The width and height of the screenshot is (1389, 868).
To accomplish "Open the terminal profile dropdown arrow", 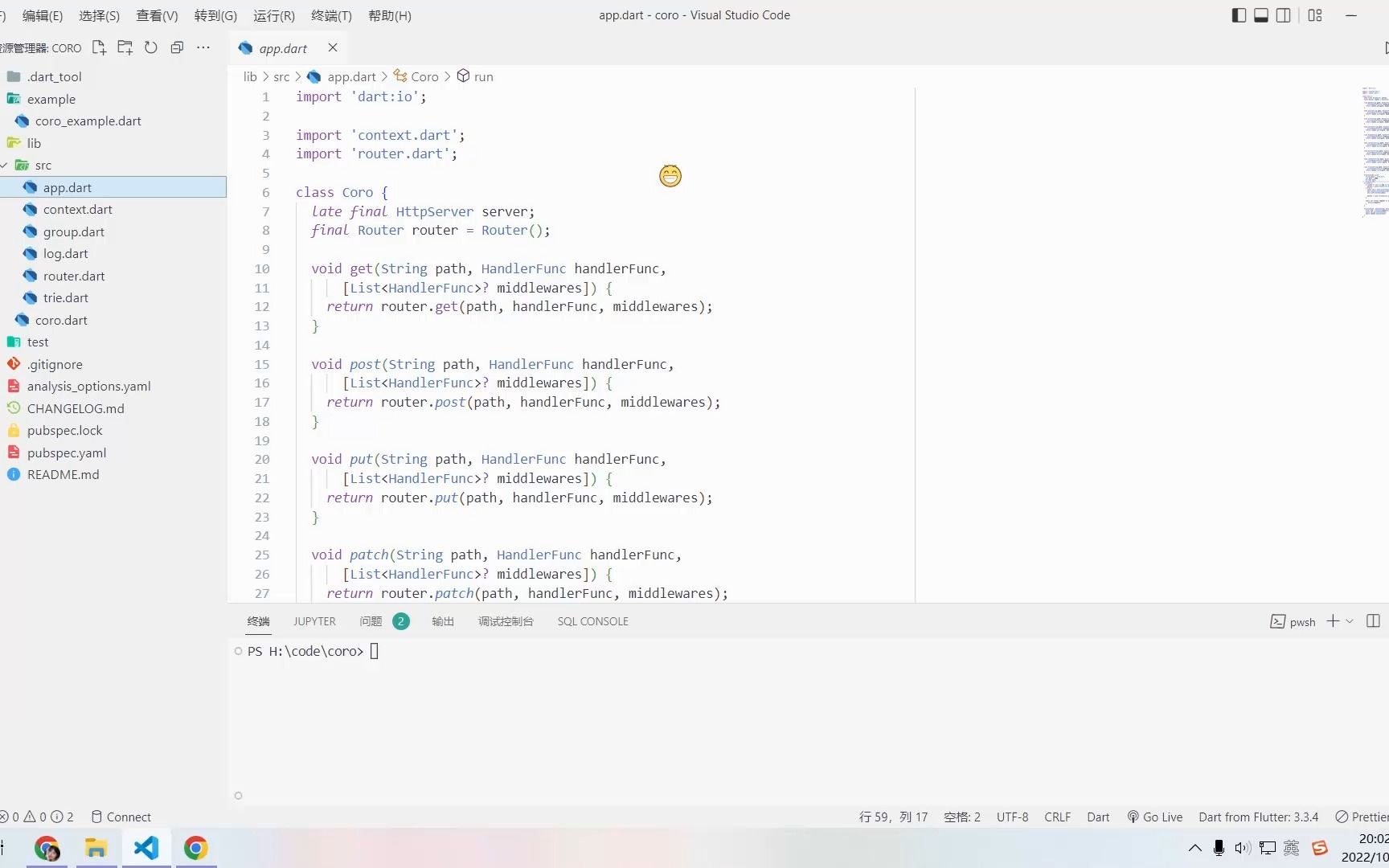I will 1351,621.
